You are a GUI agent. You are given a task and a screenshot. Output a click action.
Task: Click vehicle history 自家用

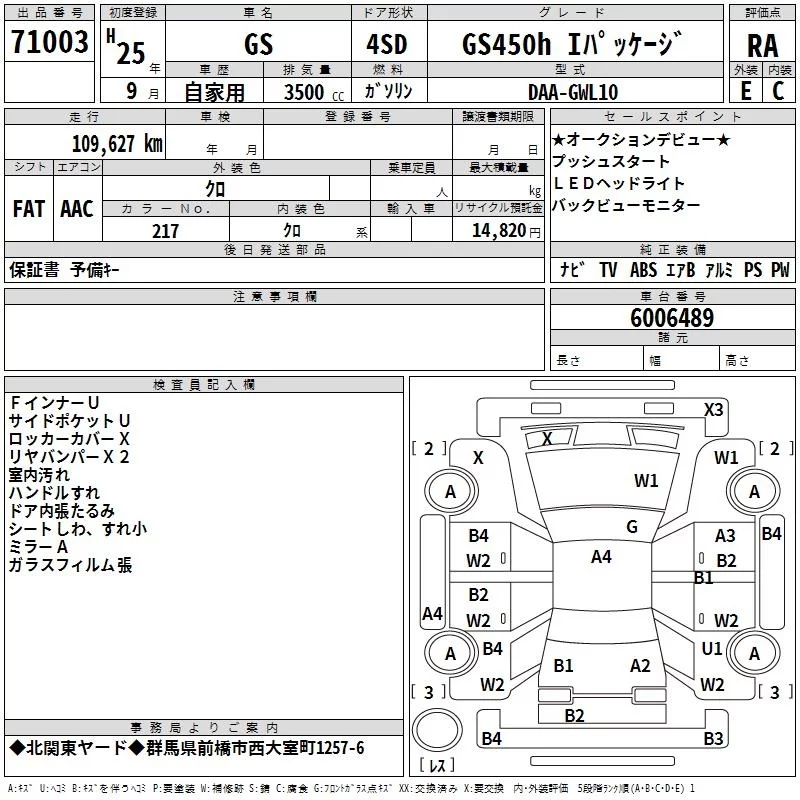point(214,92)
